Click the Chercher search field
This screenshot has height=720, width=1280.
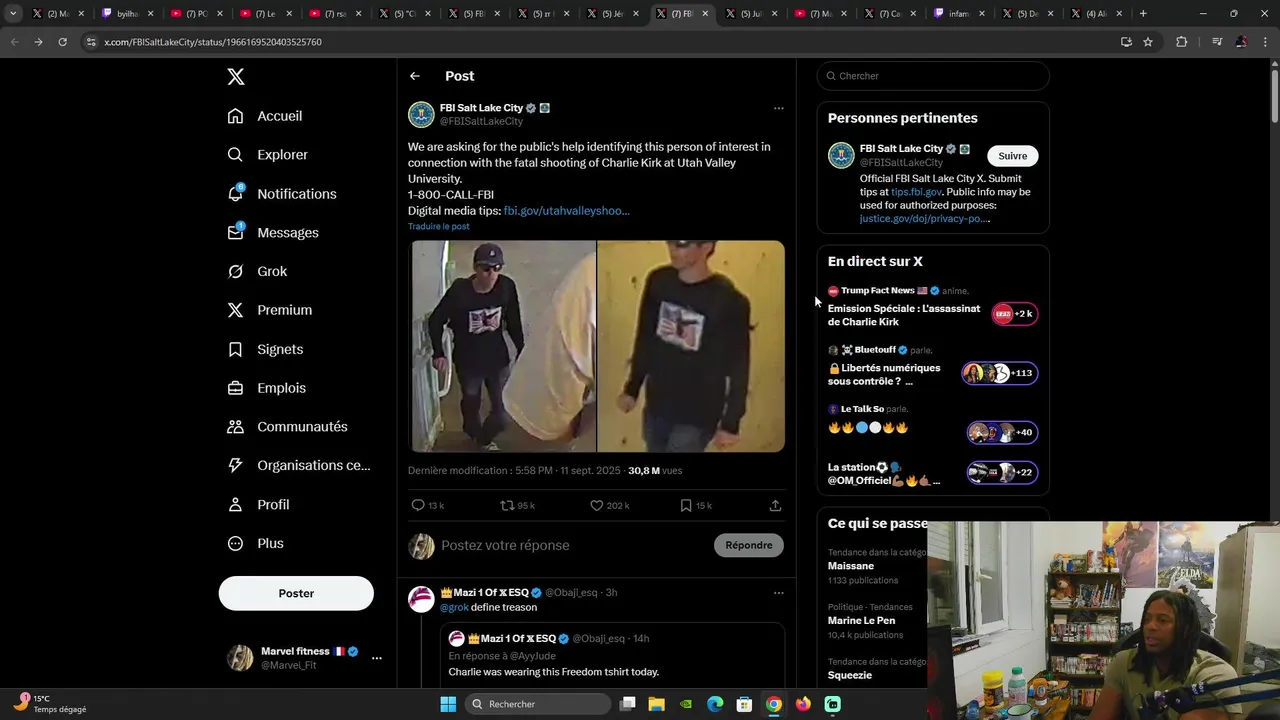933,76
